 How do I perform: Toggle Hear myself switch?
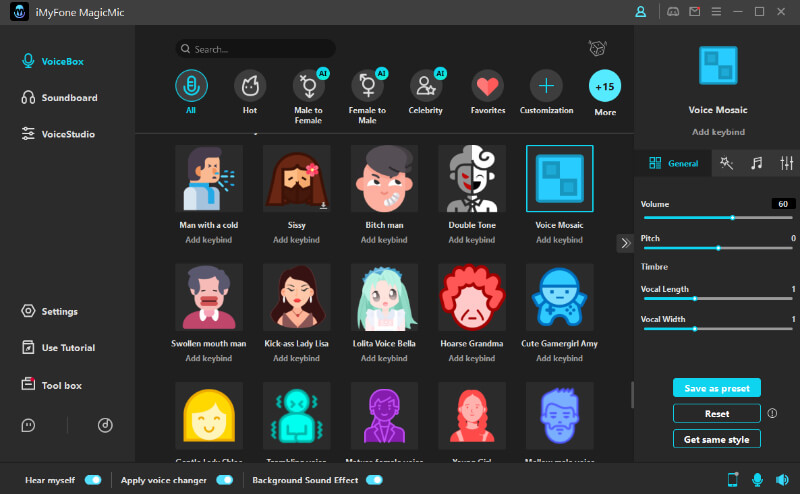click(x=93, y=480)
